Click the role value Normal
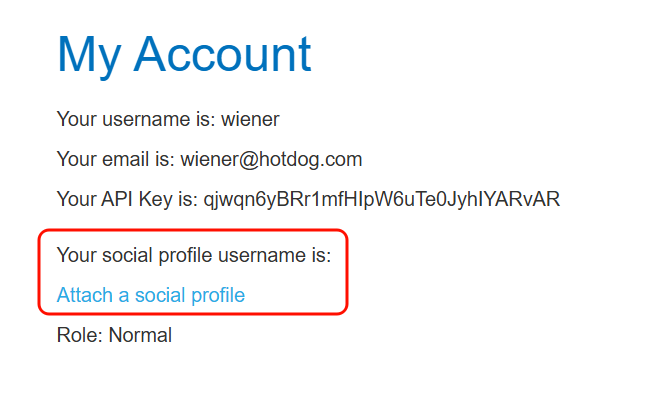Screen dimensions: 655x404 click(140, 335)
